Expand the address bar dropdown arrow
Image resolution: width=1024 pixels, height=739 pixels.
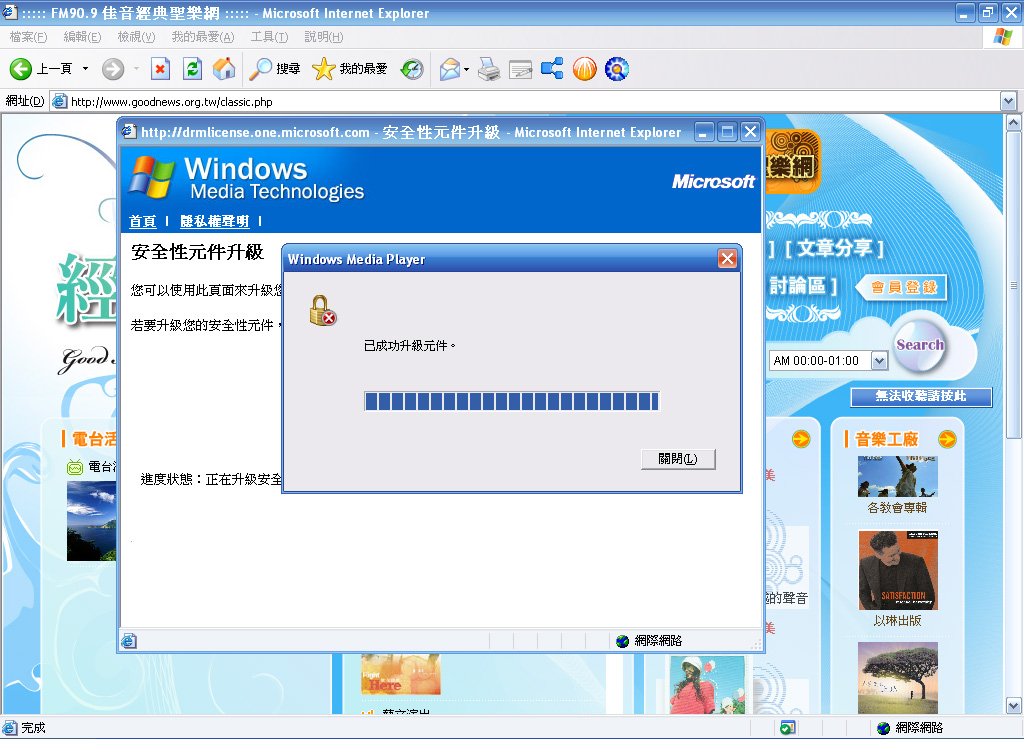[1008, 101]
